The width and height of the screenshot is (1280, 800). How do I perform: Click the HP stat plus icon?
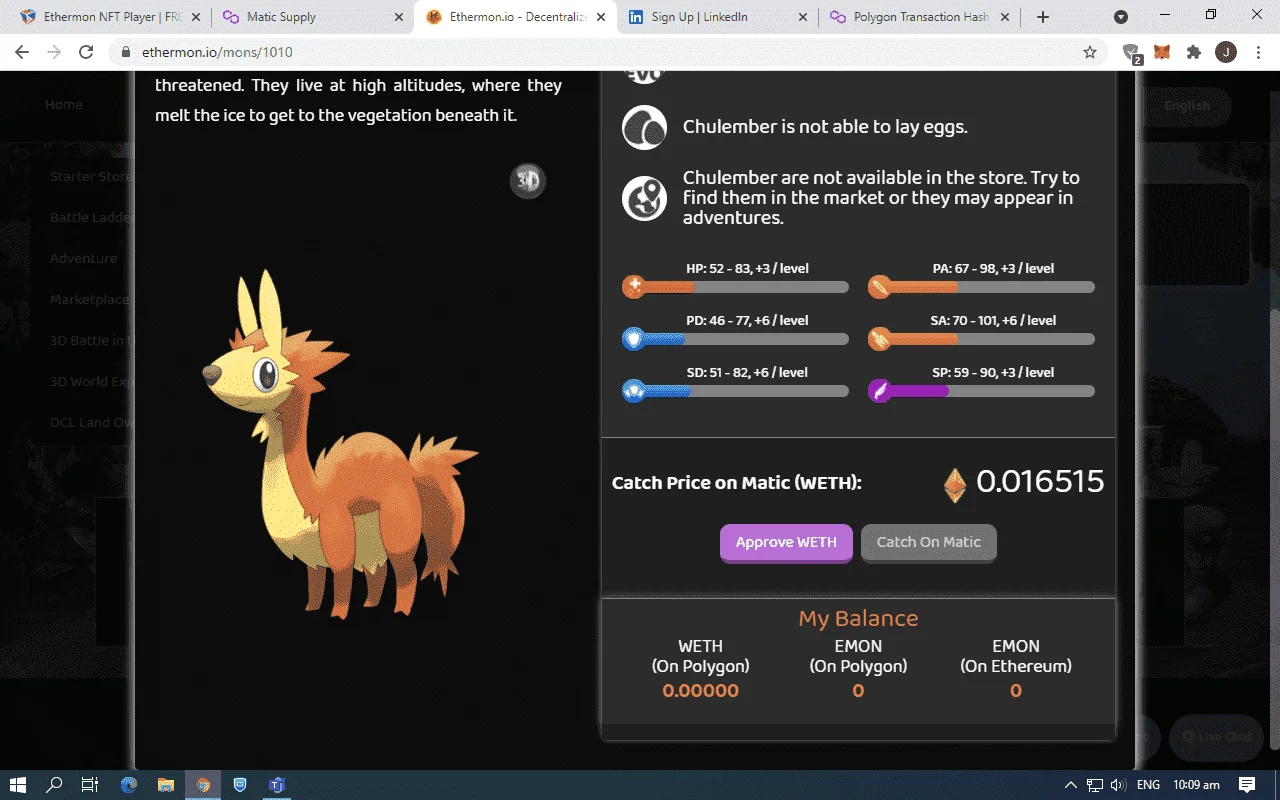634,287
